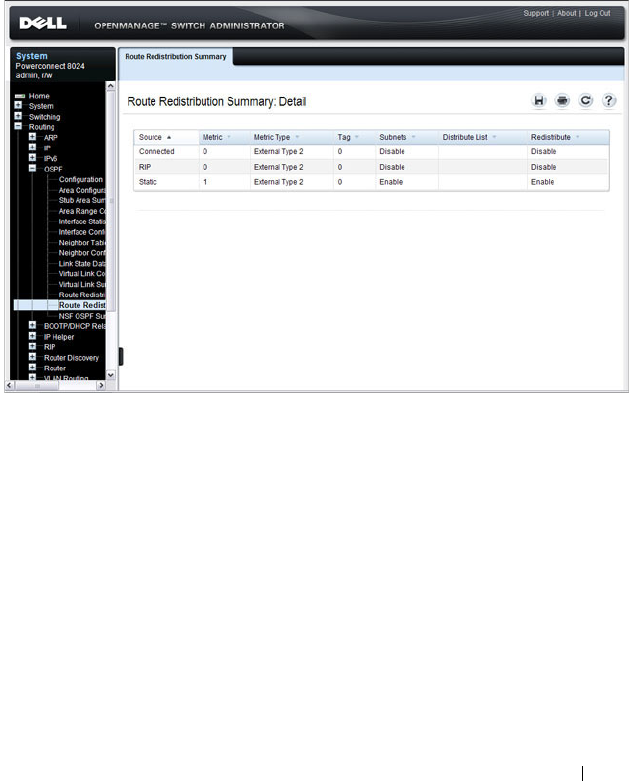
Task: Expand the Router Discovery node
Action: (x=32, y=357)
